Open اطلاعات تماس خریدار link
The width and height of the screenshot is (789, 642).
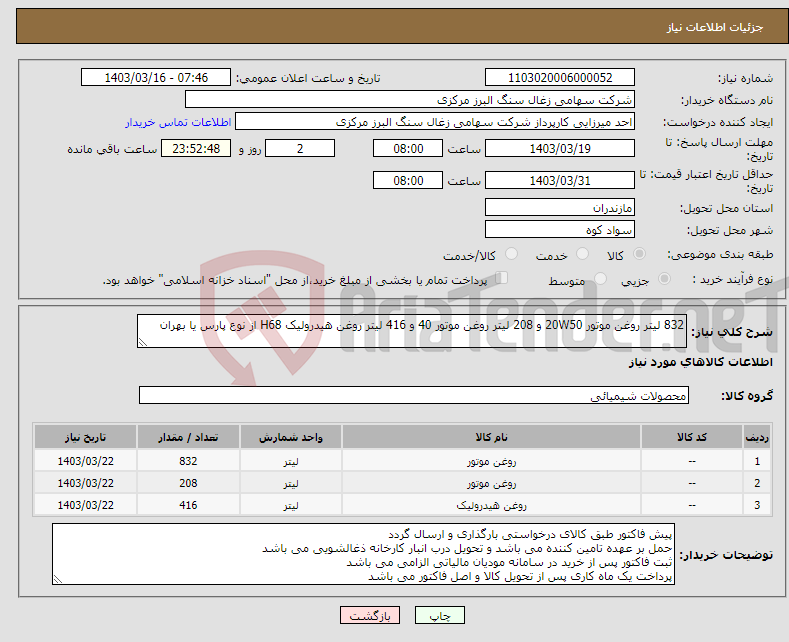click(x=178, y=122)
